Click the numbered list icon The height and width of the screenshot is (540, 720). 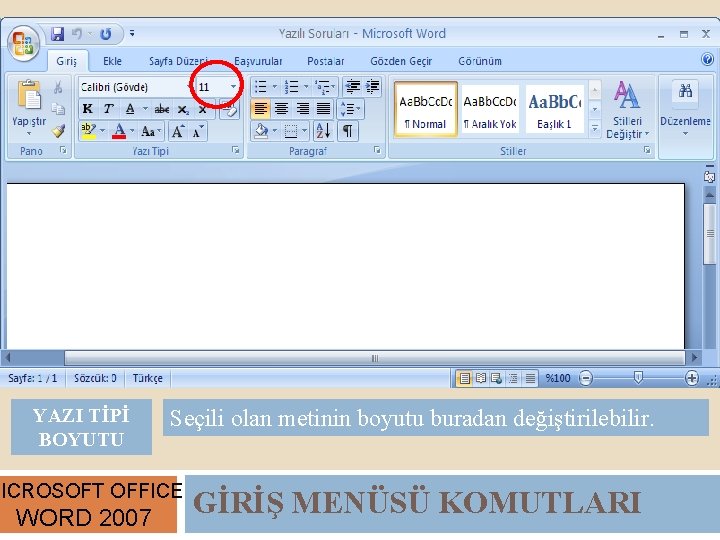tap(292, 86)
